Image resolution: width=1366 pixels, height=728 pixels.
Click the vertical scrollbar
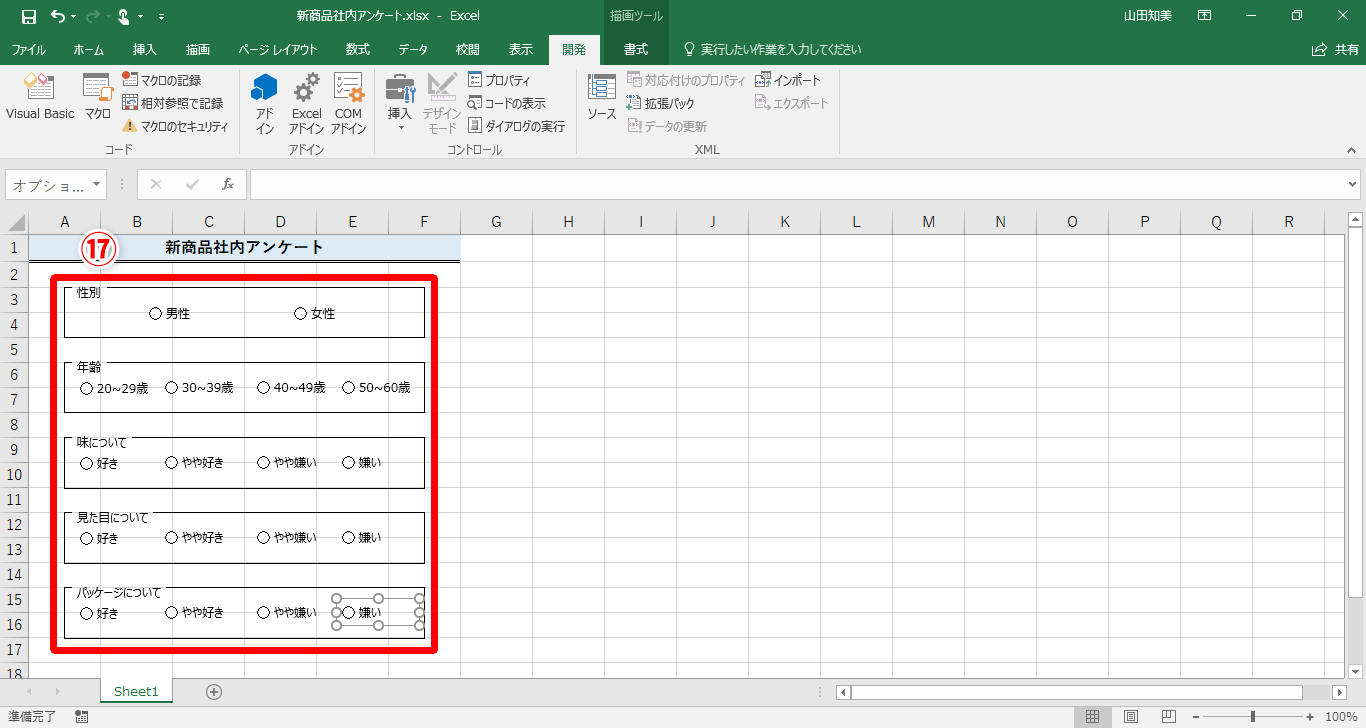pos(1355,412)
